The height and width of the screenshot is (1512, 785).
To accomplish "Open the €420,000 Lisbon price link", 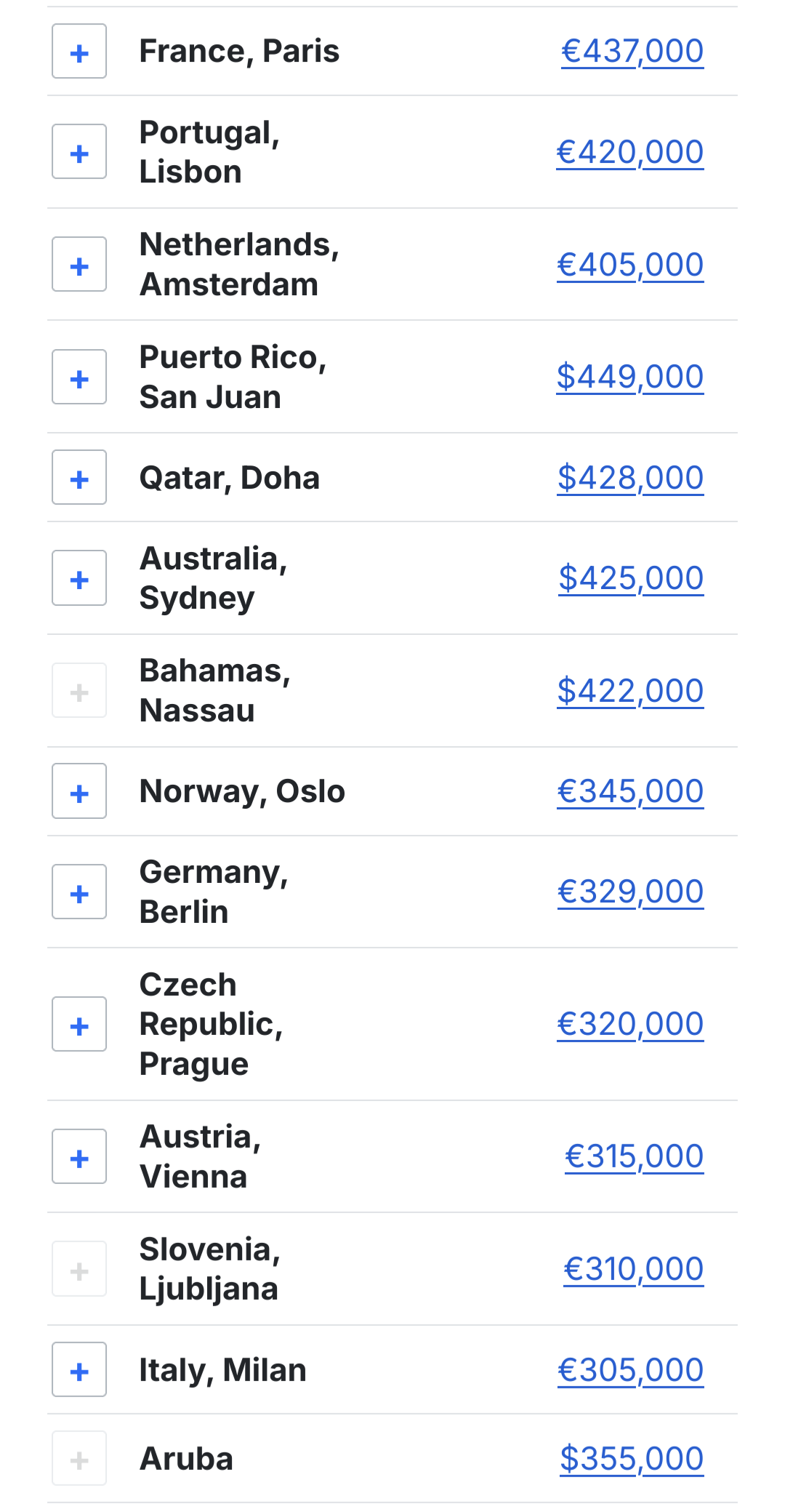I will 629,152.
